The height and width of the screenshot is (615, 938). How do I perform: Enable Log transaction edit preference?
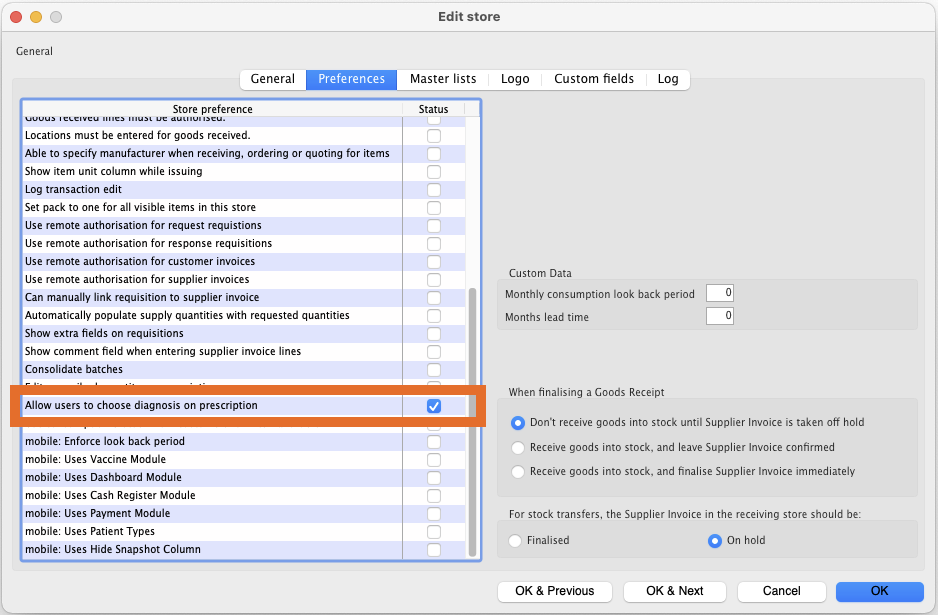tap(434, 190)
